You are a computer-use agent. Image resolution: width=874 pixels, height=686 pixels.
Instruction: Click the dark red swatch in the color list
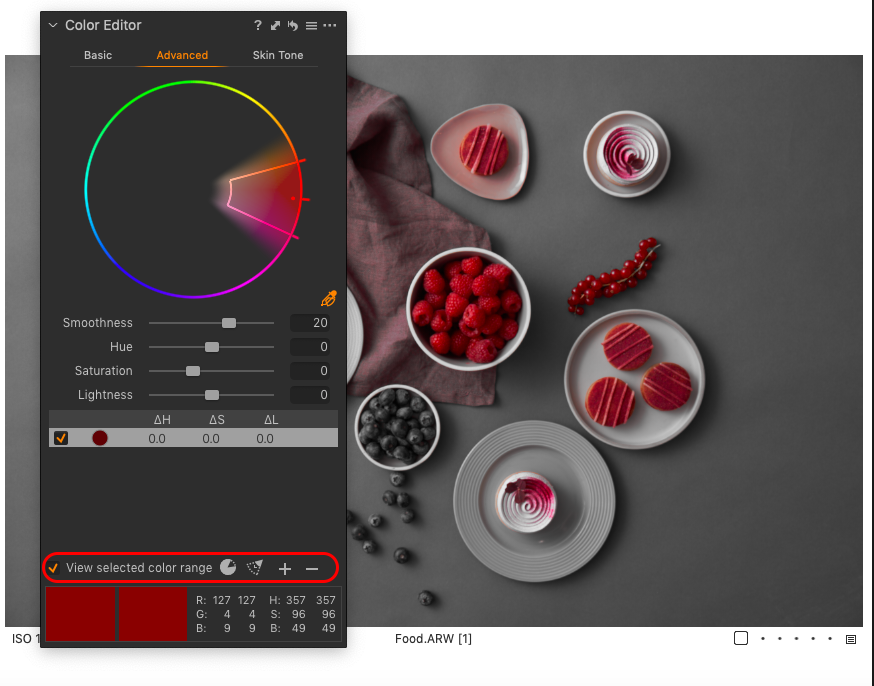(x=100, y=438)
